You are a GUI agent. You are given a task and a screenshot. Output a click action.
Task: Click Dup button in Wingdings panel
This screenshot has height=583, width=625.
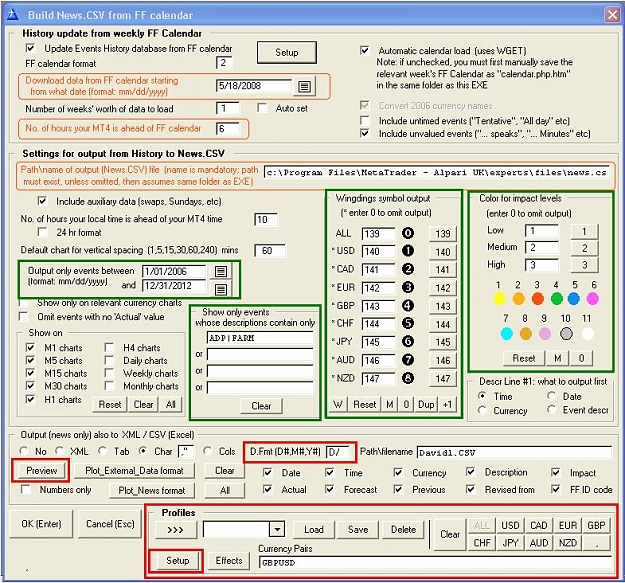[426, 404]
